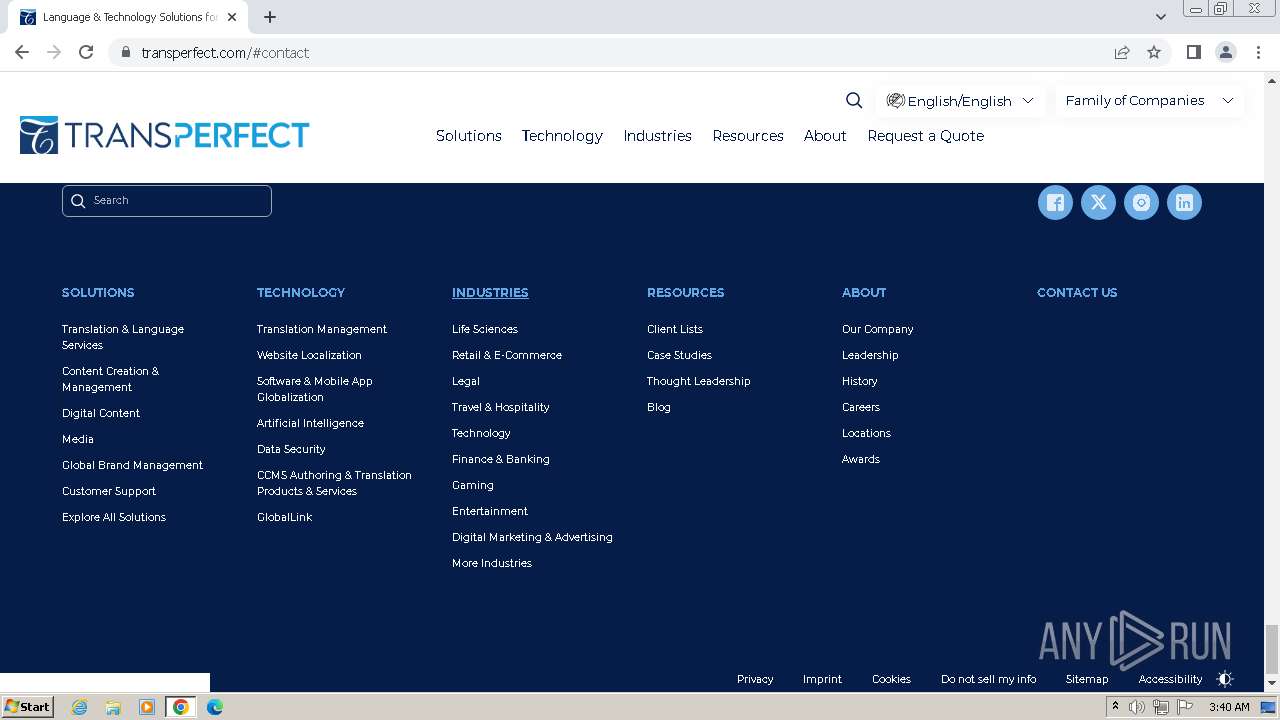The width and height of the screenshot is (1280, 720).
Task: Click the page vertical scrollbar thumb
Action: point(1271,649)
